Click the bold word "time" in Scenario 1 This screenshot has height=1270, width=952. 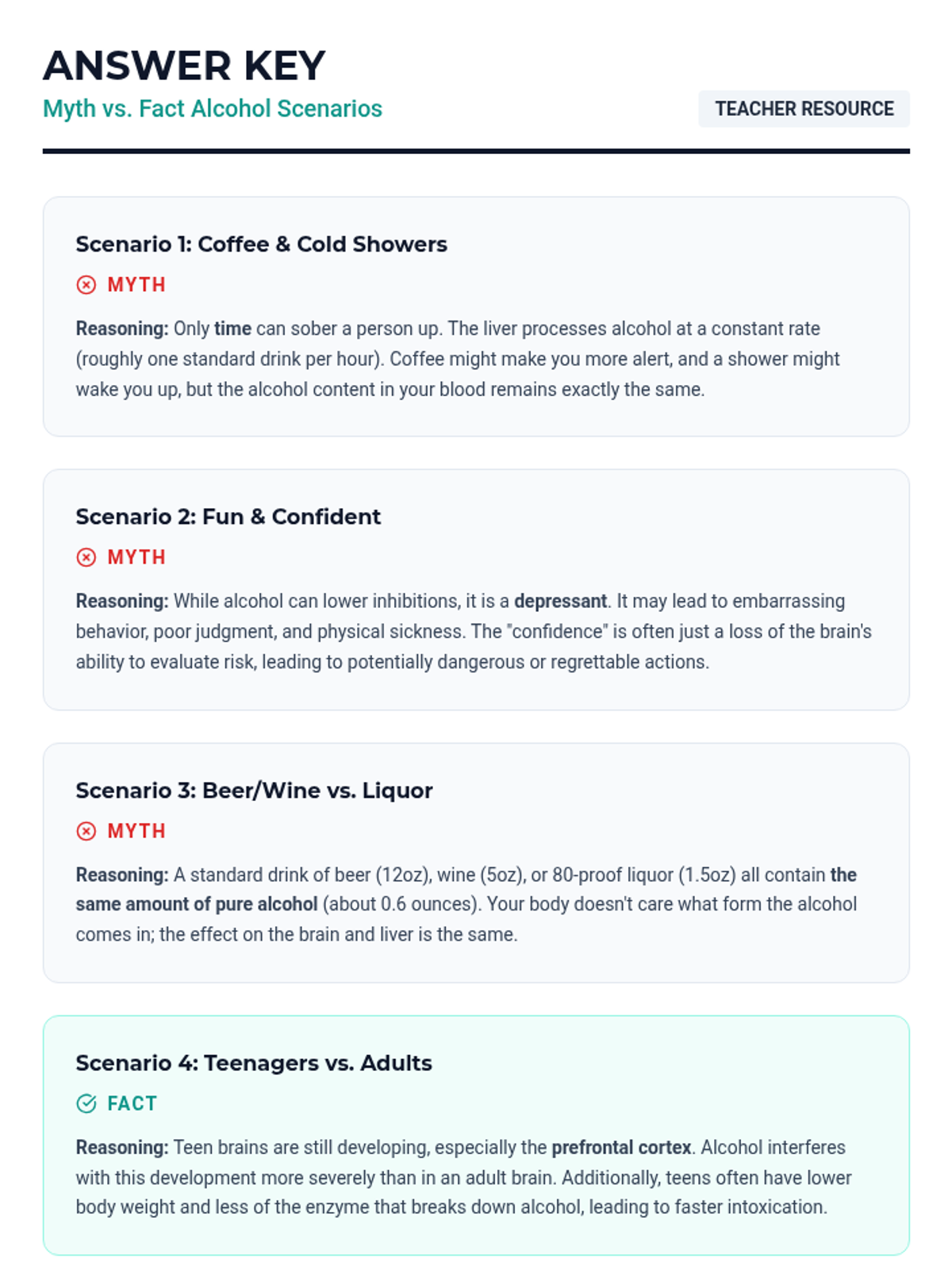(232, 329)
